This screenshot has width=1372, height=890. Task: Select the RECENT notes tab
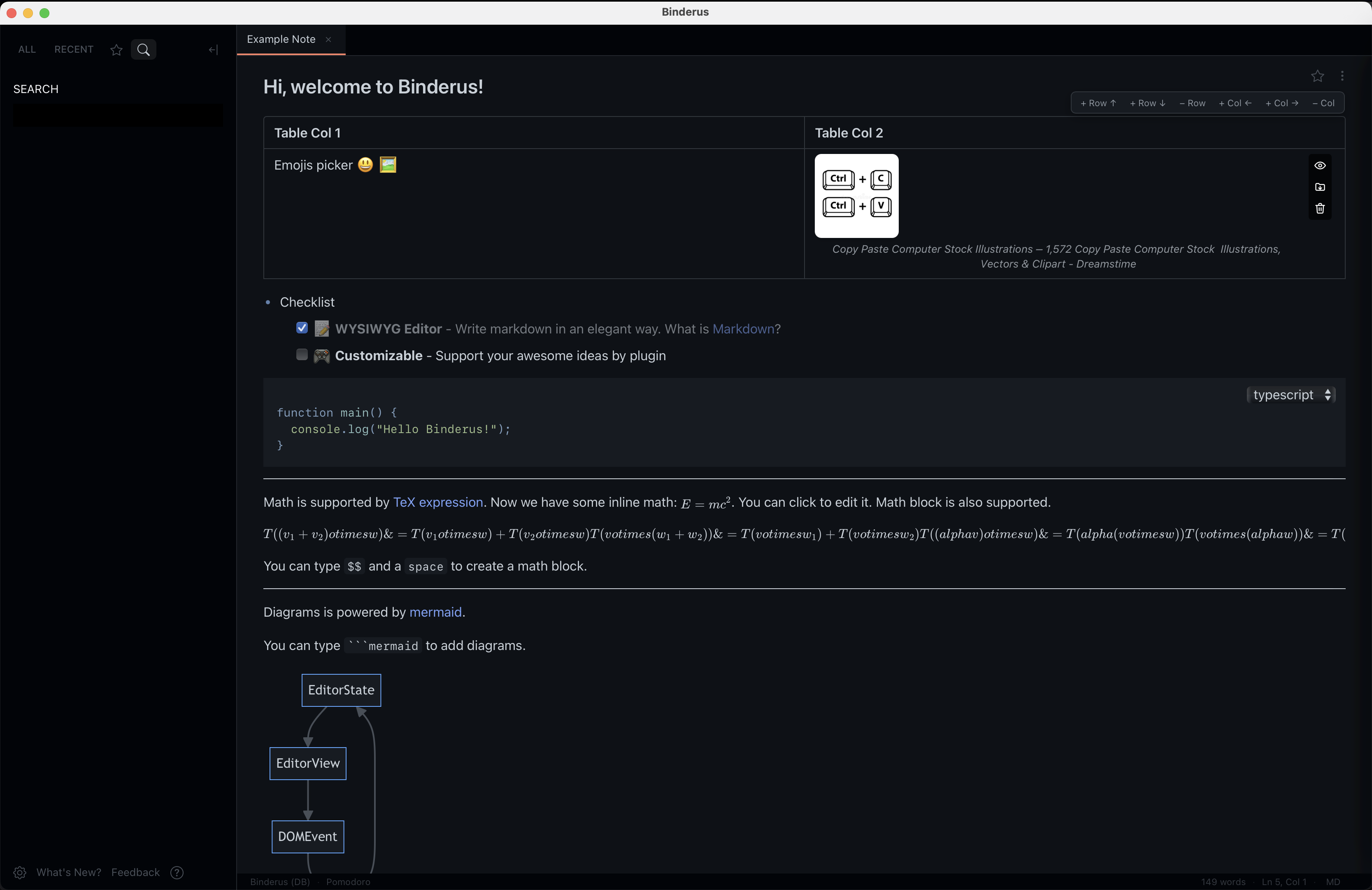pyautogui.click(x=74, y=50)
